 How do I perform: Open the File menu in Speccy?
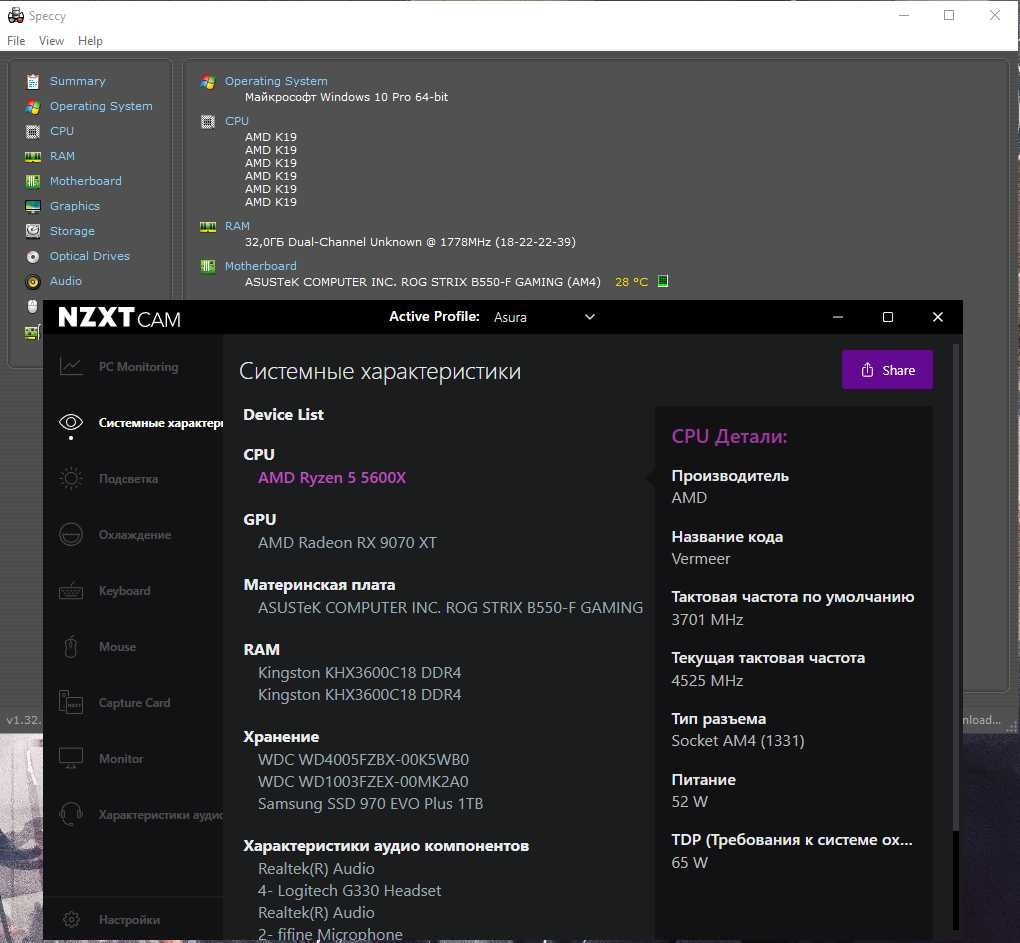16,41
